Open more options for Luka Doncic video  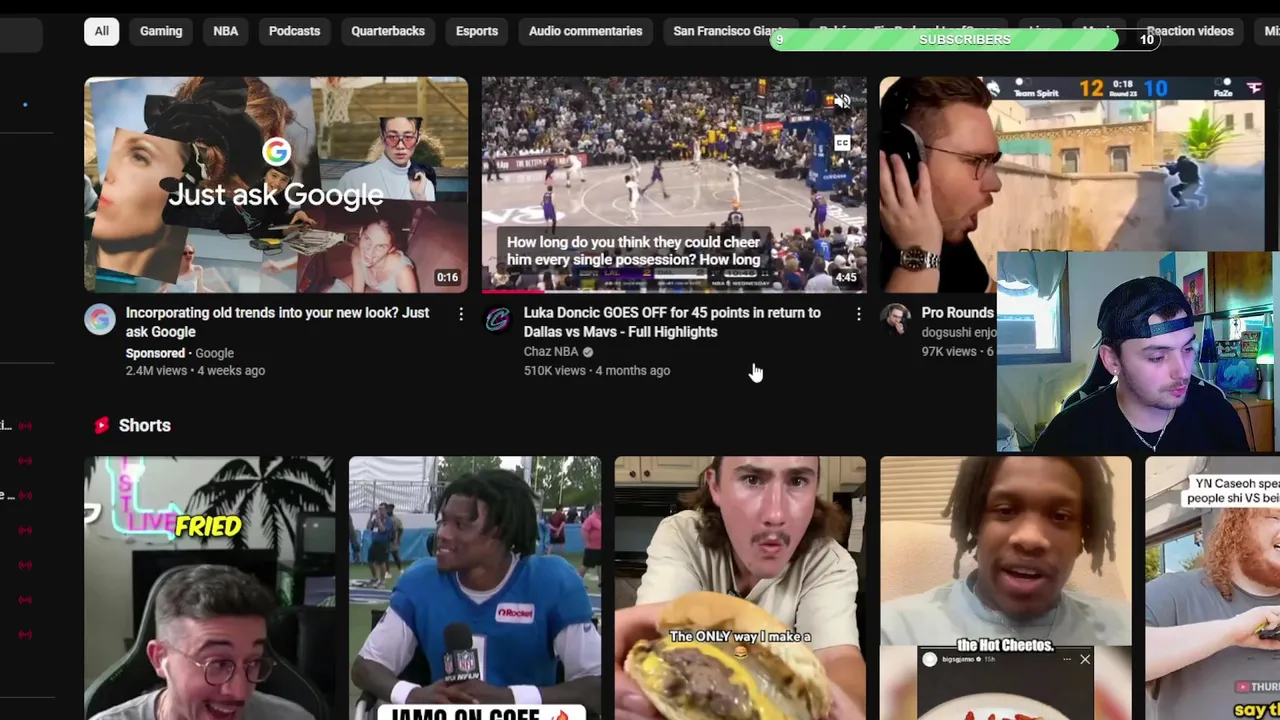click(x=858, y=314)
